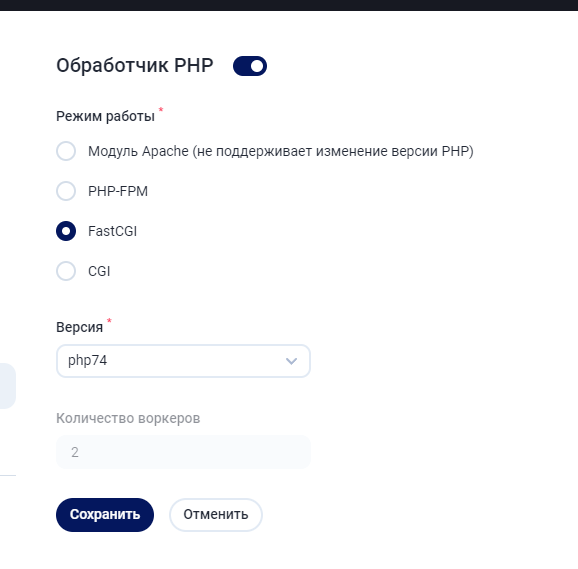Screen dimensions: 578x569
Task: Select the Модуль Apache radio button
Action: pyautogui.click(x=66, y=151)
